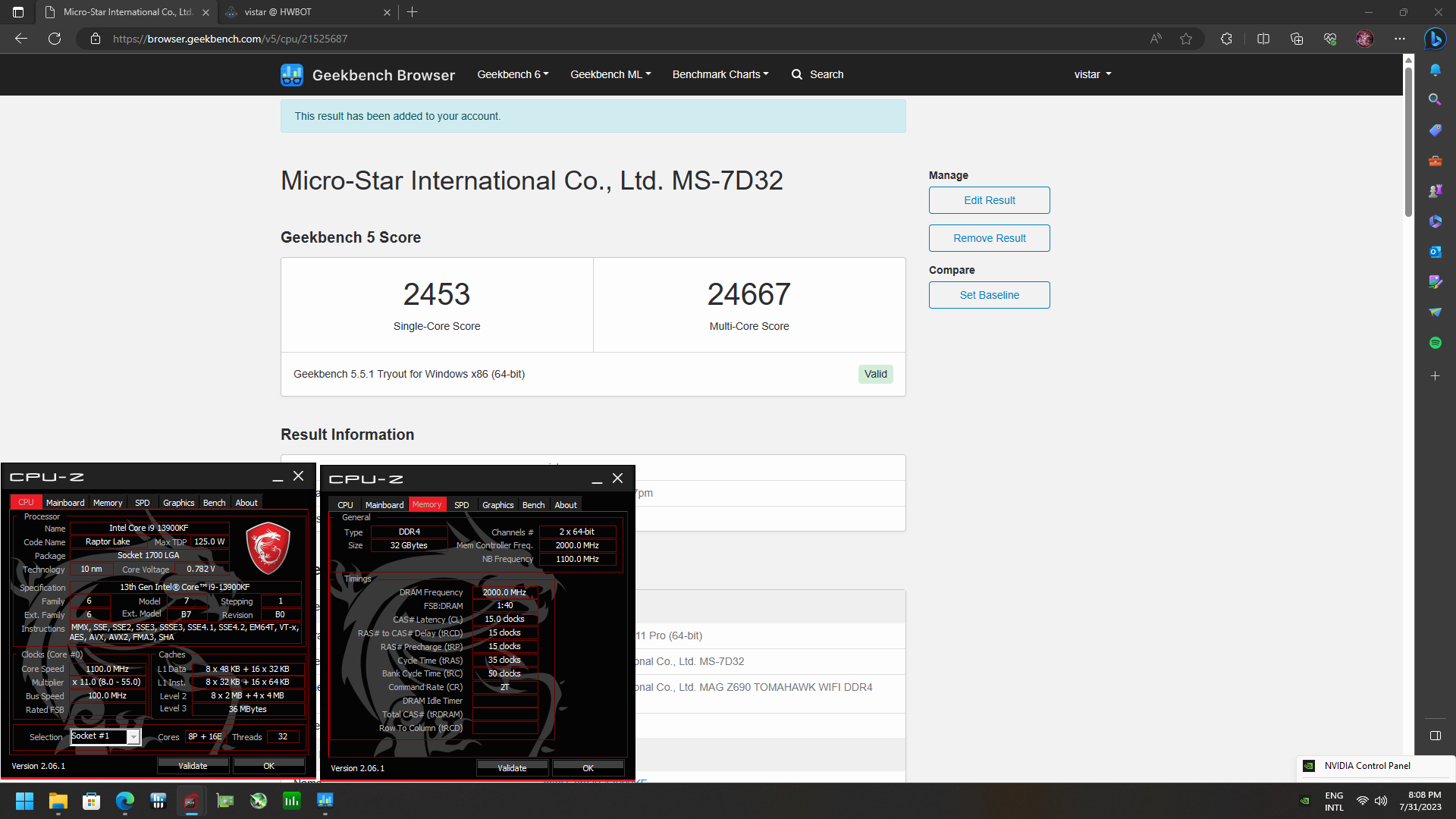Open the browser Settings and more menu
Screen dimensions: 1456x819
coord(1400,39)
